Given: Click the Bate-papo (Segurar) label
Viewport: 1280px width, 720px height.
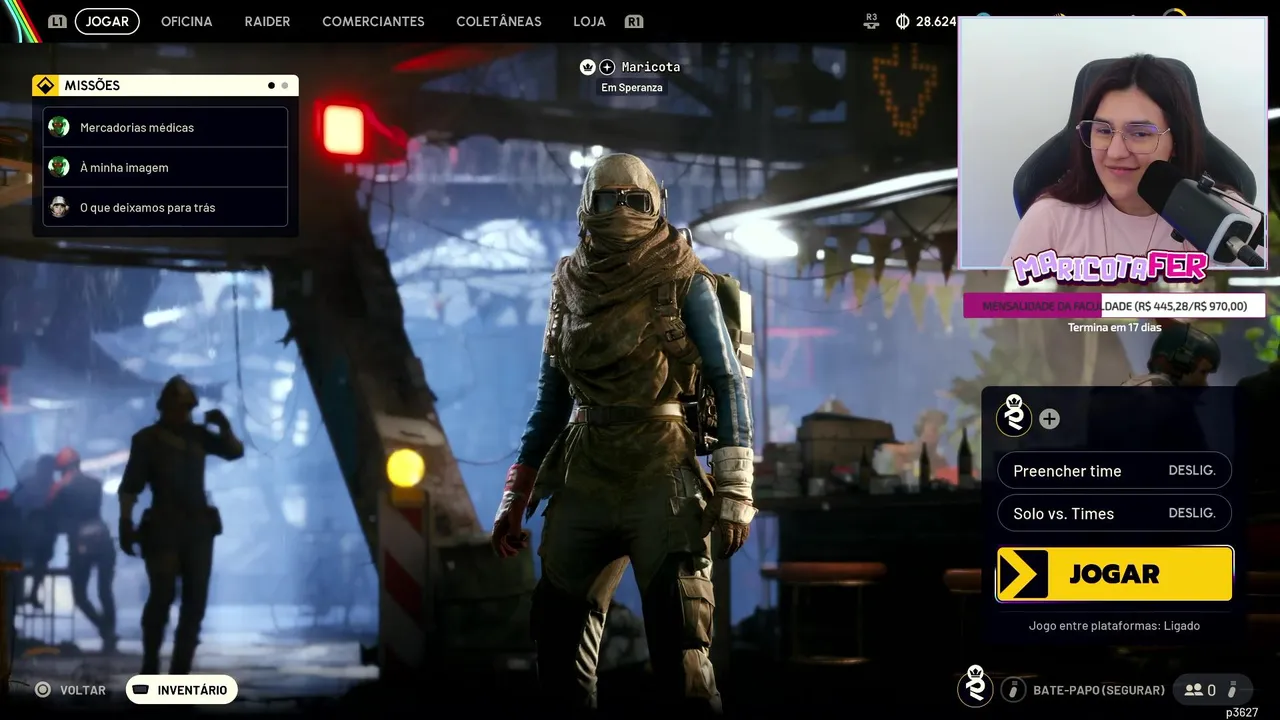Looking at the screenshot, I should point(1099,690).
